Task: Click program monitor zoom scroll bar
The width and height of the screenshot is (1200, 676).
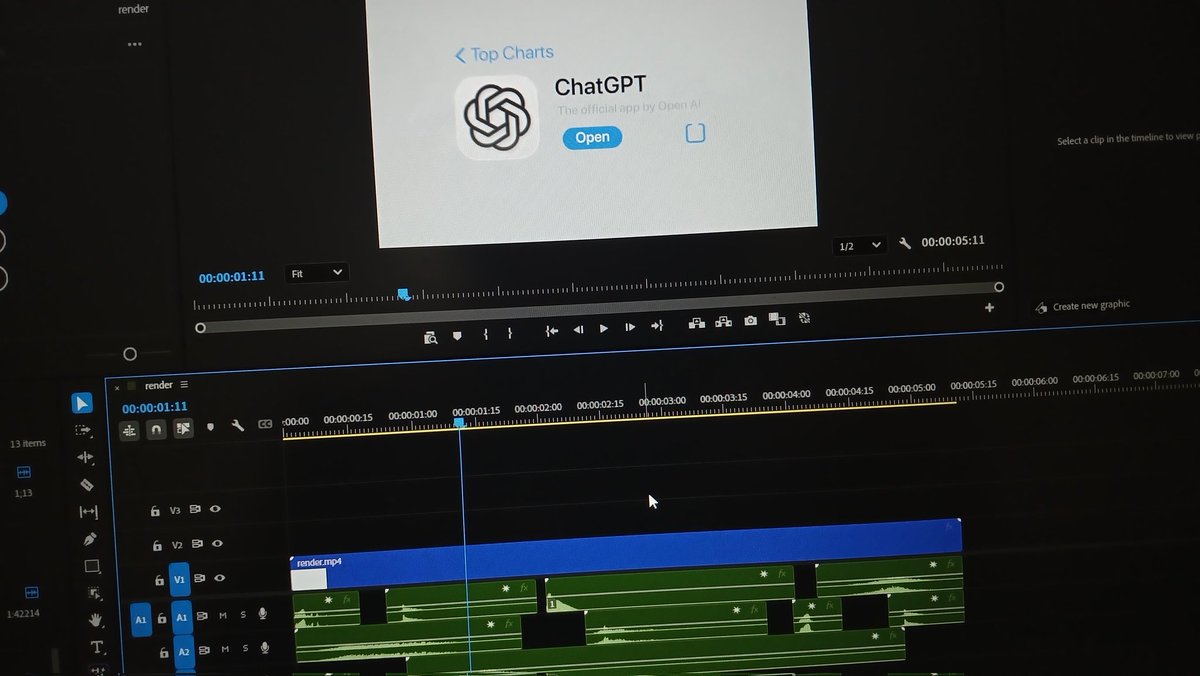Action: 600,307
